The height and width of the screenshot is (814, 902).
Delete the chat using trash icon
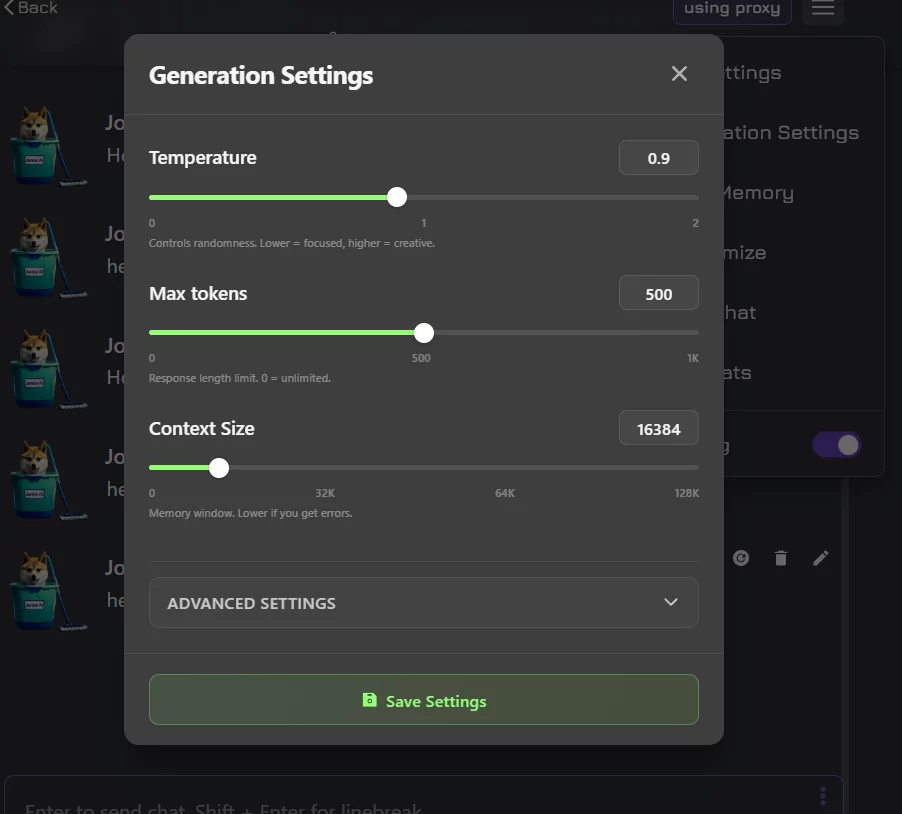tap(781, 558)
